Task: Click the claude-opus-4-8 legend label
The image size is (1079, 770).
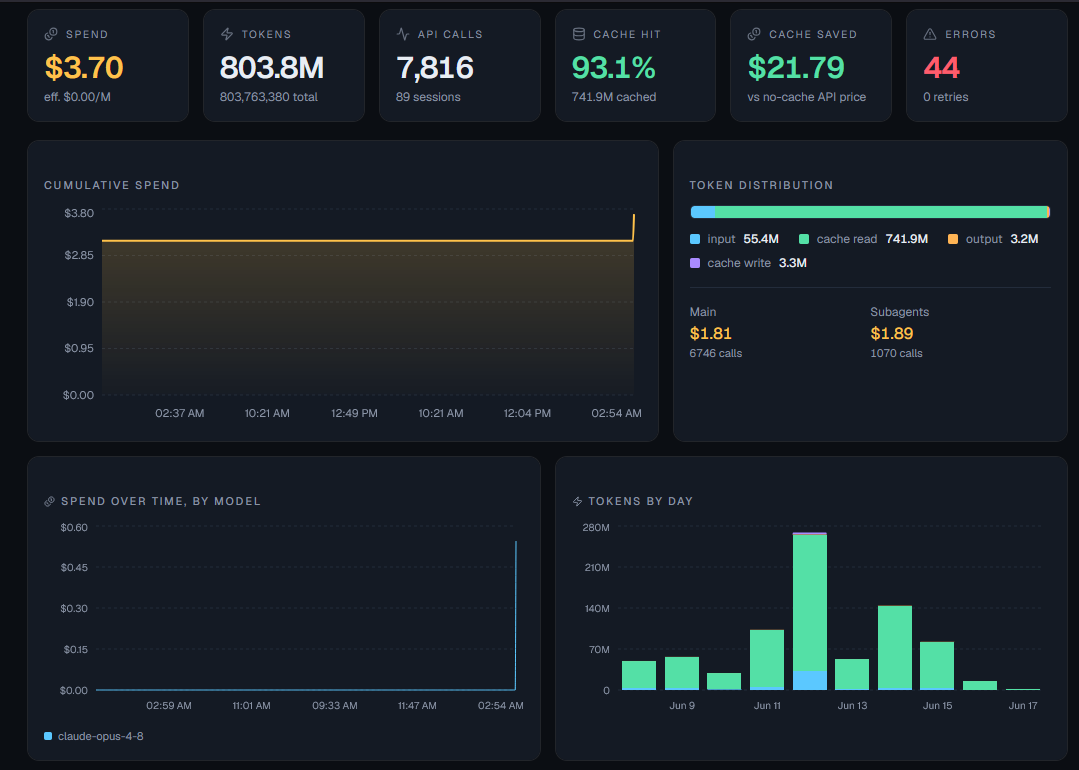Action: [100, 736]
